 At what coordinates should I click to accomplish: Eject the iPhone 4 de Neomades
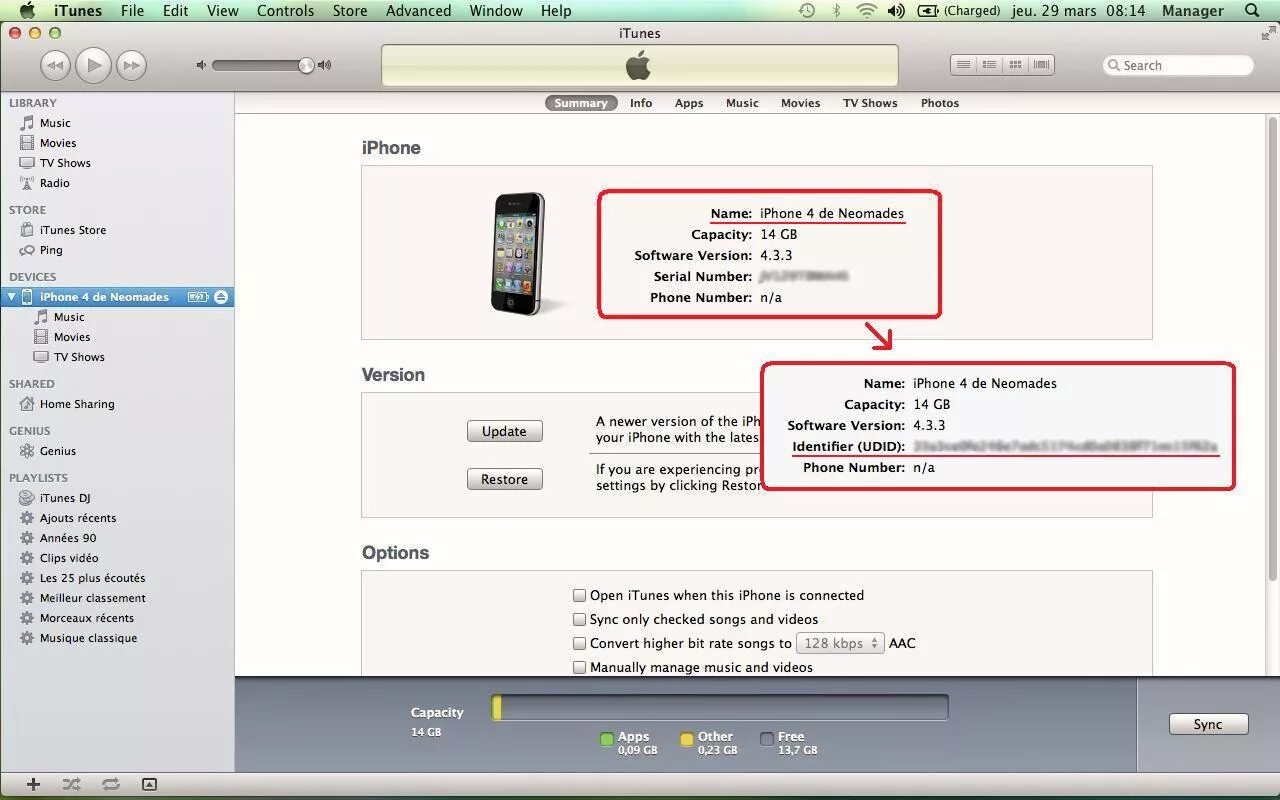(221, 297)
